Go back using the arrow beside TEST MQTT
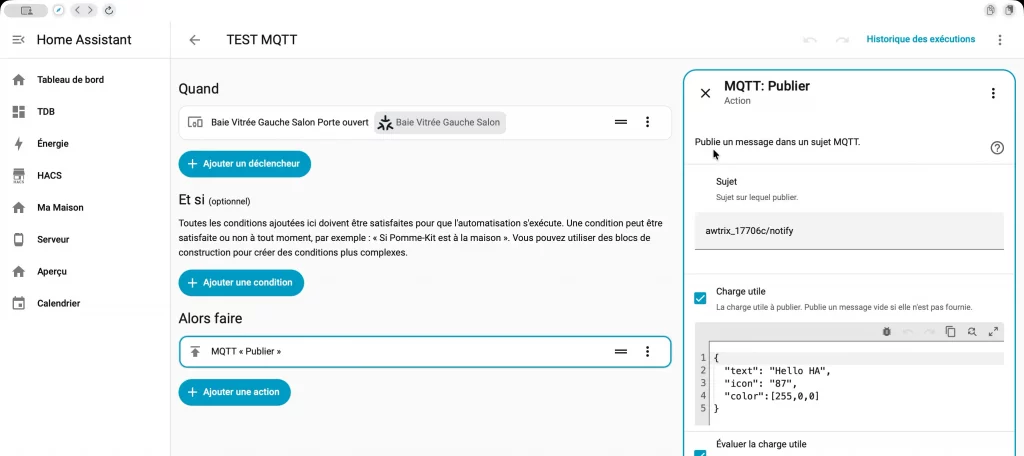Image resolution: width=1024 pixels, height=456 pixels. (x=195, y=40)
